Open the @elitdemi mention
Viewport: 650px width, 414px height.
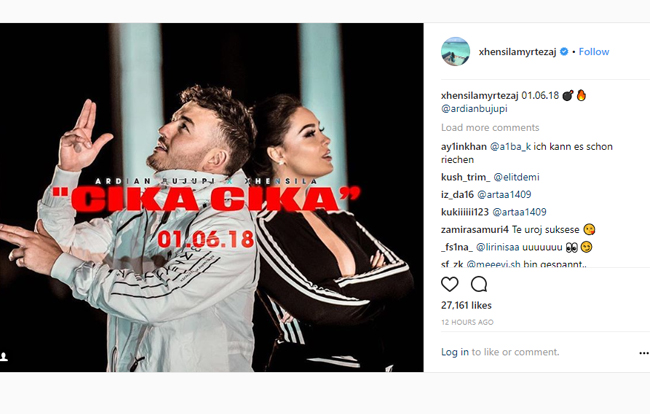click(x=516, y=177)
